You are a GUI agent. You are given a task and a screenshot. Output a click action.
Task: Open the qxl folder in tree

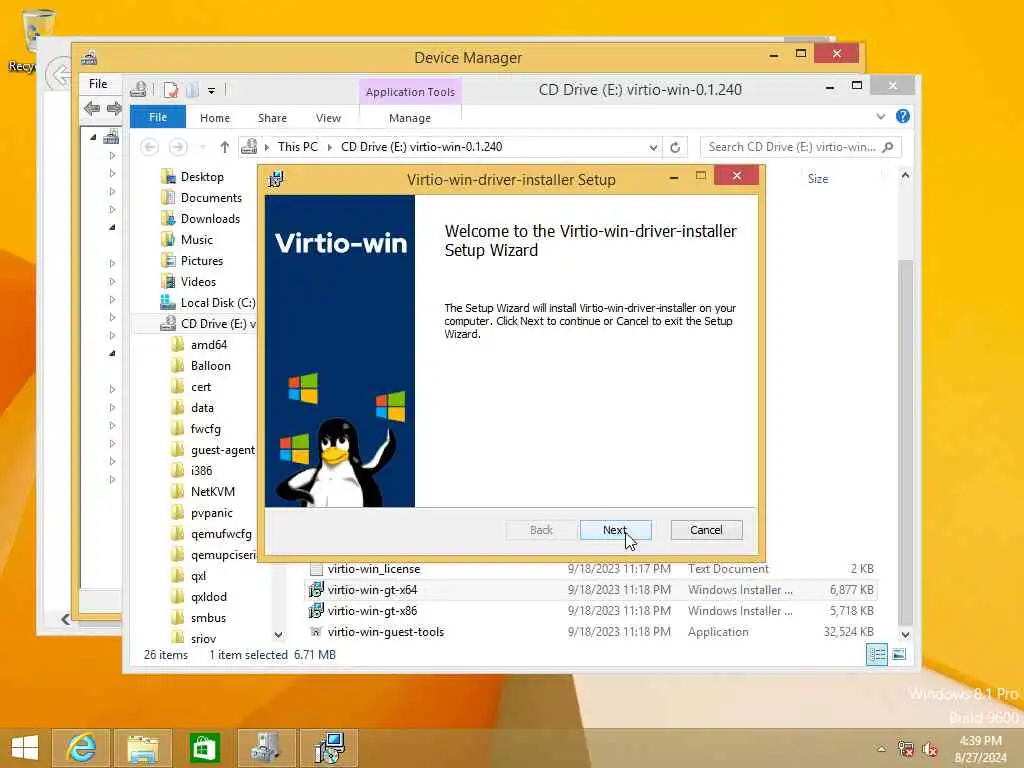pos(198,575)
